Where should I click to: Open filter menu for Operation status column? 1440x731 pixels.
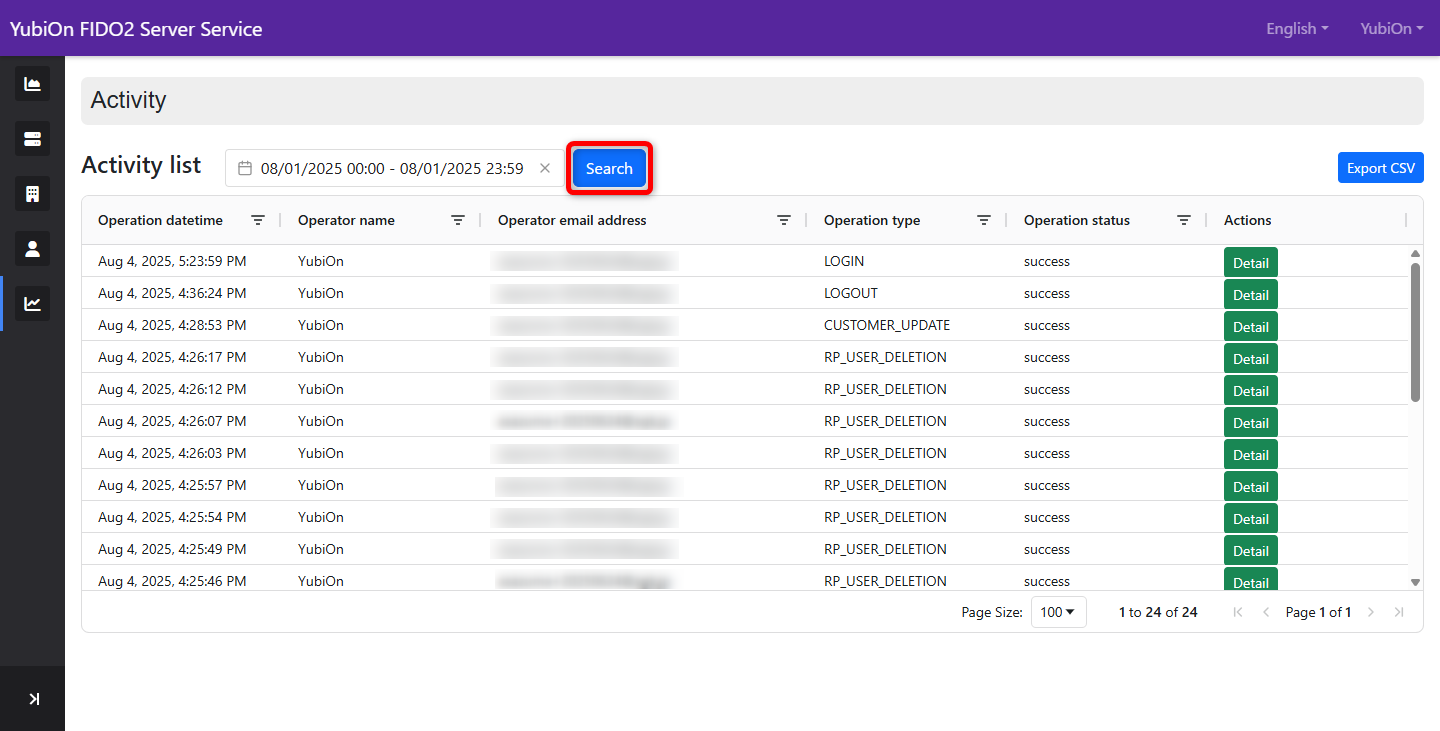point(1184,220)
